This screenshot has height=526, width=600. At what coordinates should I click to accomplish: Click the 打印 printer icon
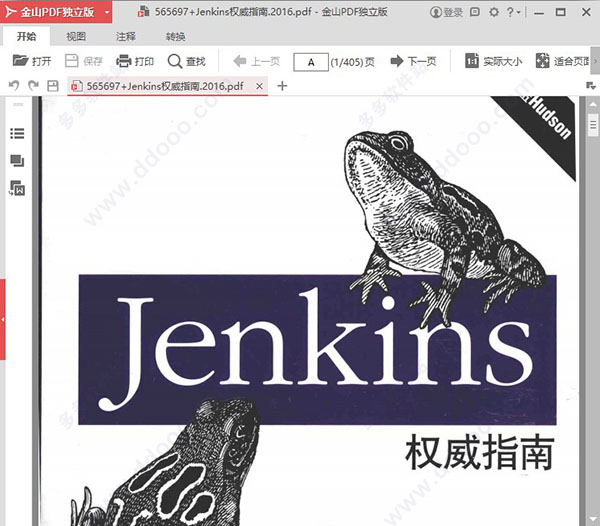[x=124, y=60]
